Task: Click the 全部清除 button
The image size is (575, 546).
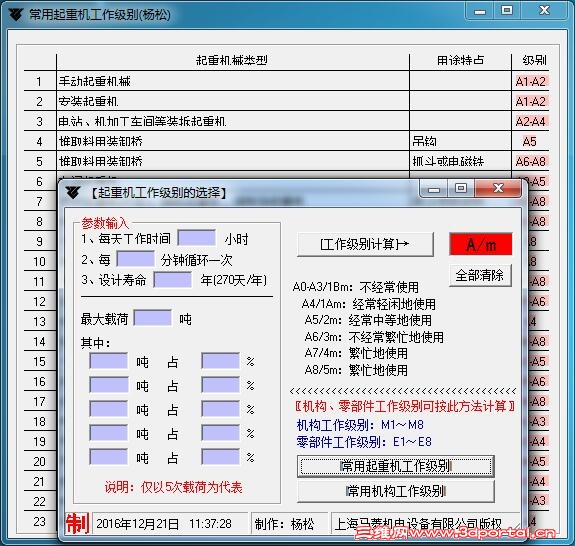Action: coord(480,275)
